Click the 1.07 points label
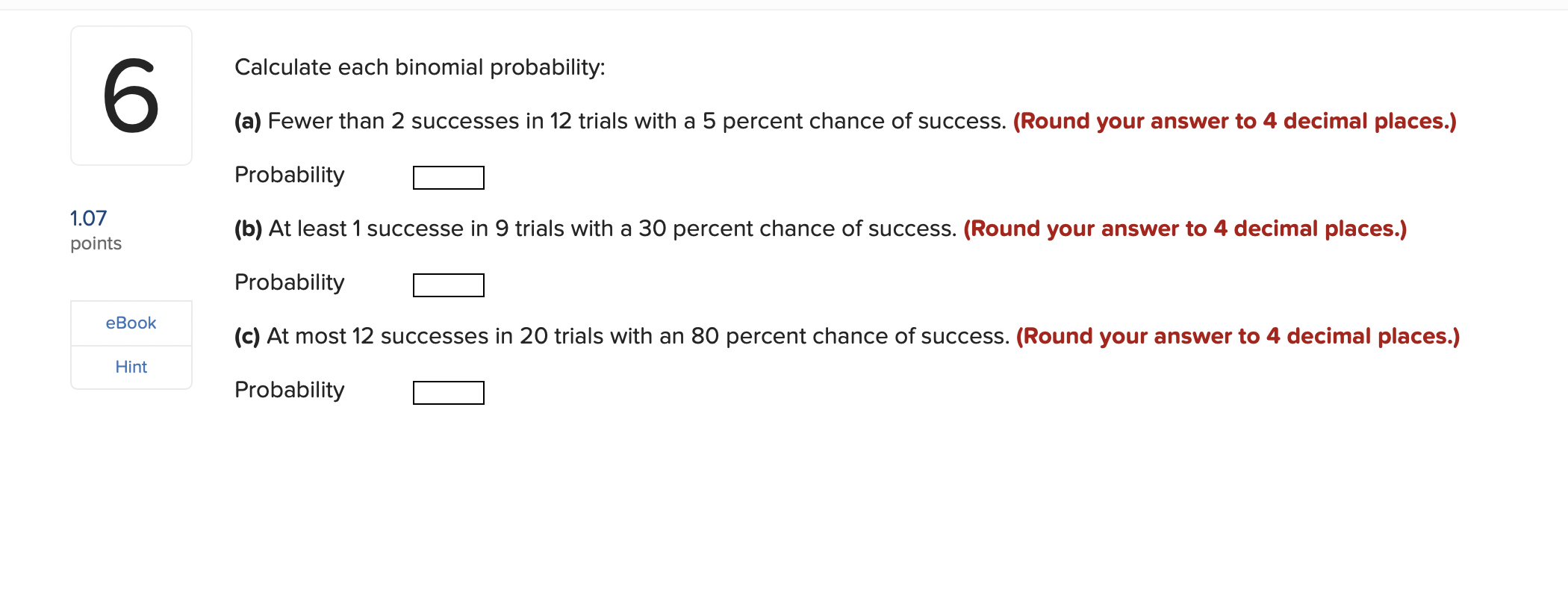 pyautogui.click(x=87, y=218)
